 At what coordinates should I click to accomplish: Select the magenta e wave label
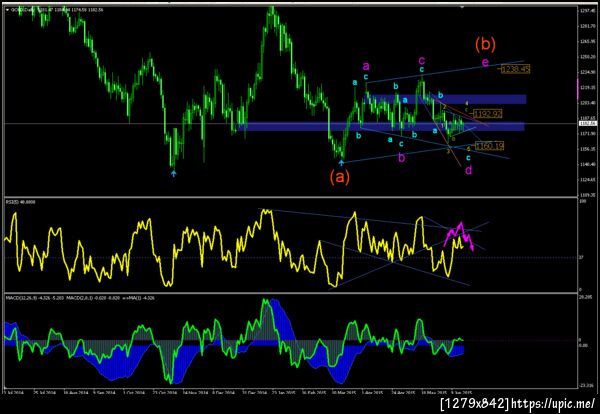pos(485,62)
